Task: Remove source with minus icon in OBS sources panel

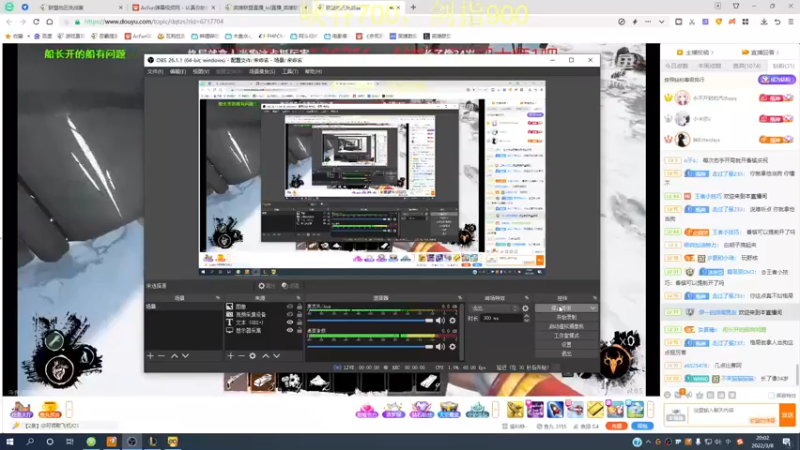Action: (x=241, y=356)
